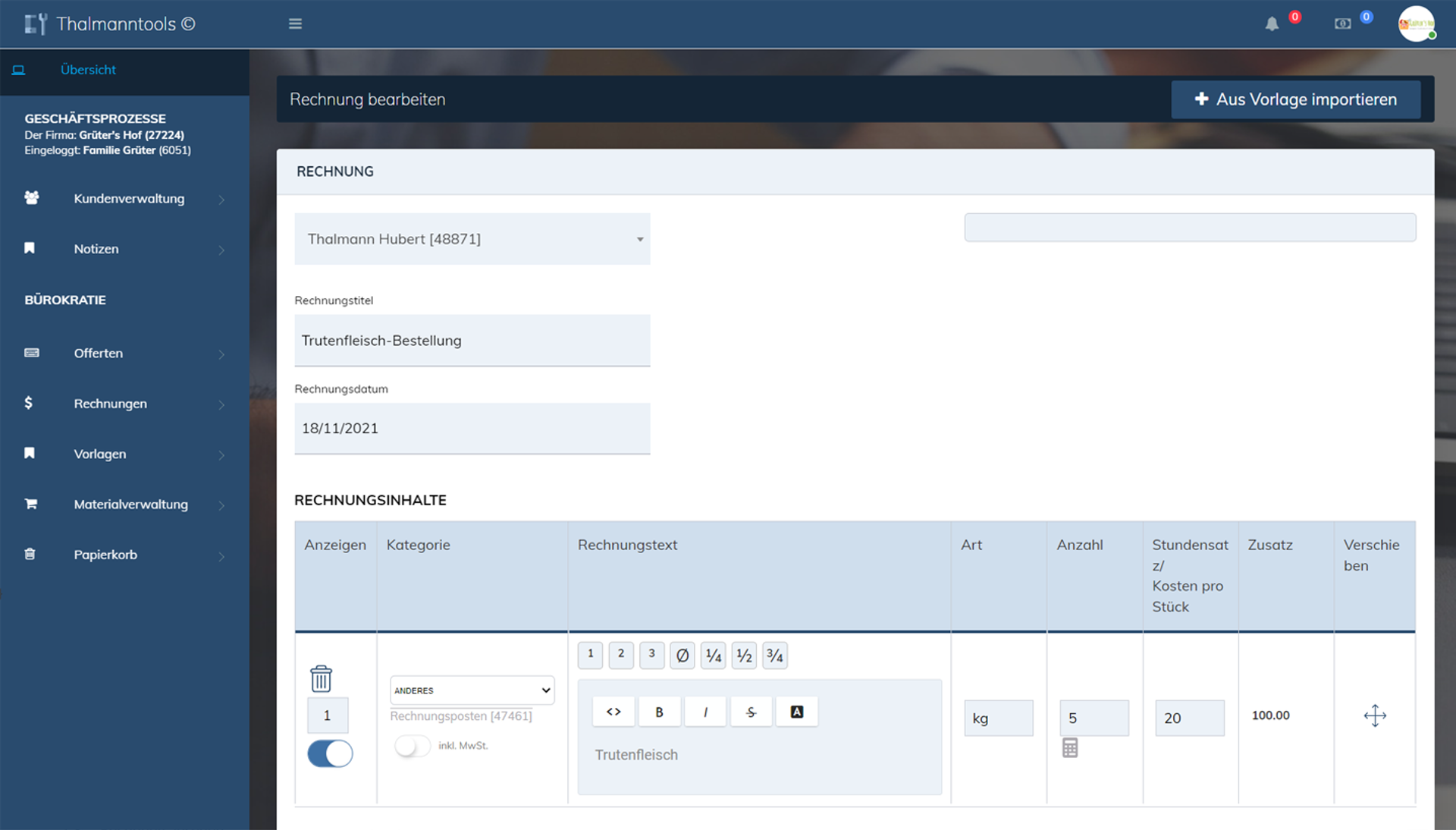
Task: Apply bold formatting
Action: pyautogui.click(x=659, y=712)
